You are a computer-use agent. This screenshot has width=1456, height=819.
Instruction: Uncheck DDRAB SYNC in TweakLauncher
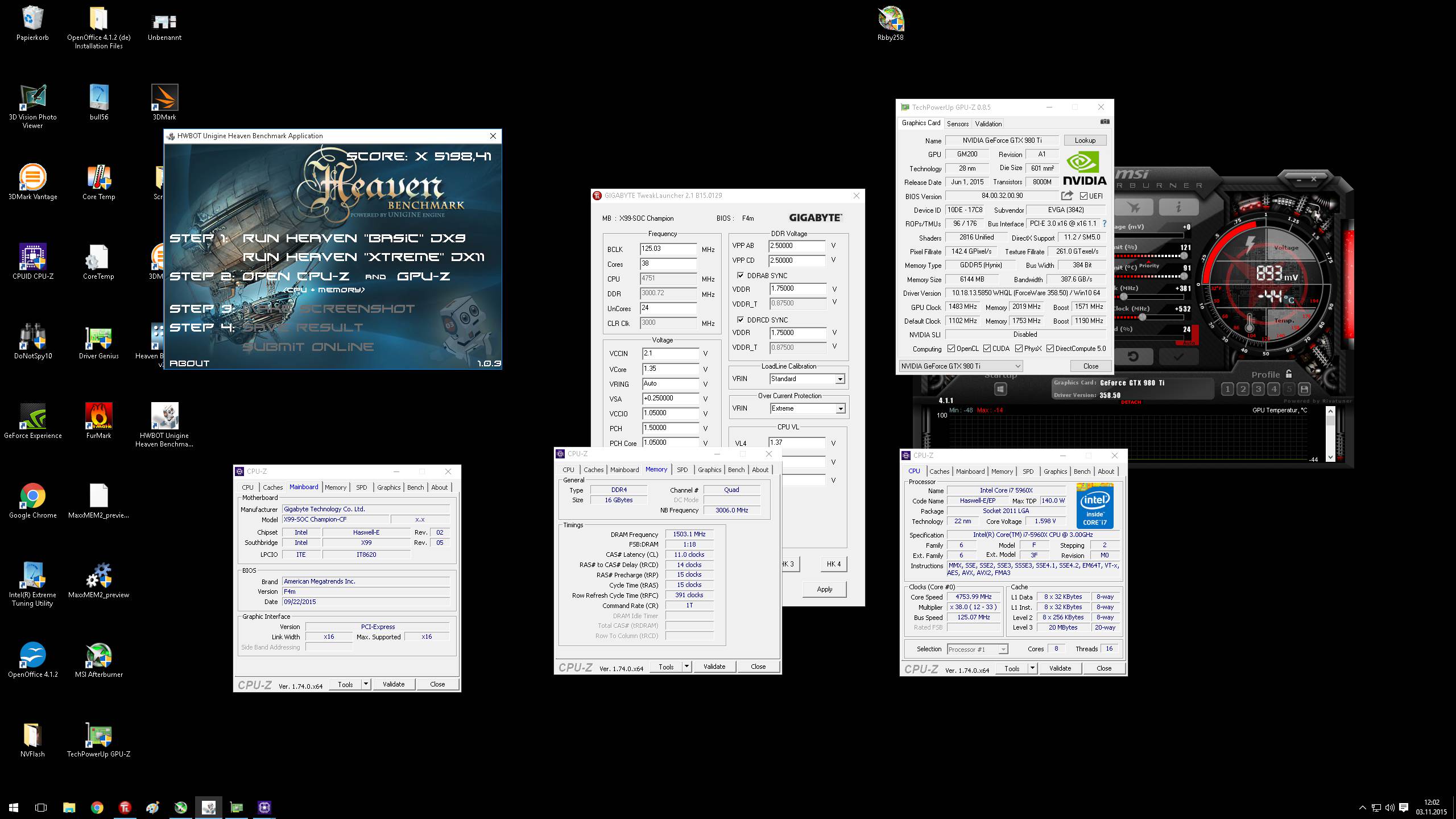click(741, 275)
